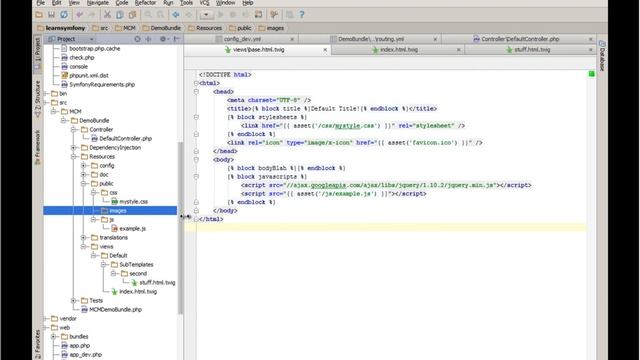Expand the vendor folder

point(46,318)
